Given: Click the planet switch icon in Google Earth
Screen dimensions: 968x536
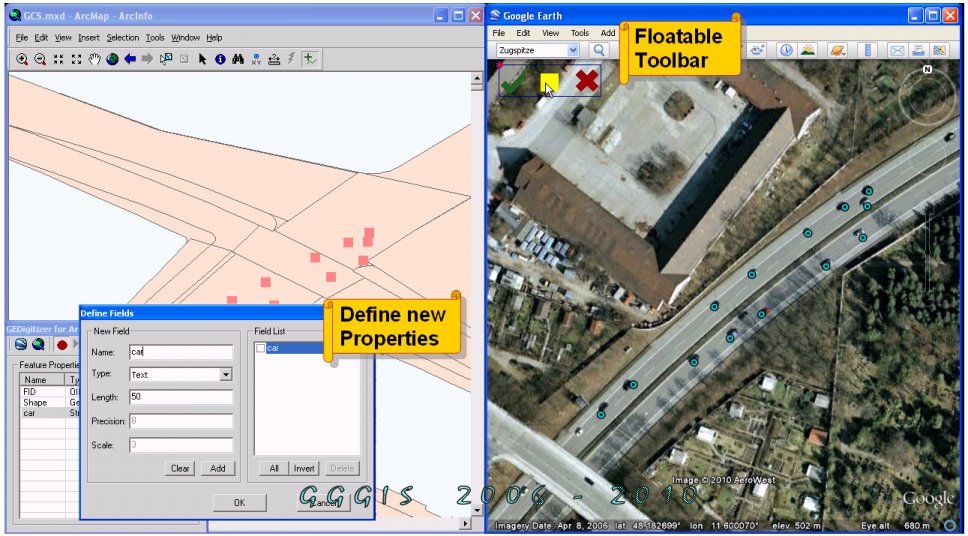Looking at the screenshot, I should [838, 50].
